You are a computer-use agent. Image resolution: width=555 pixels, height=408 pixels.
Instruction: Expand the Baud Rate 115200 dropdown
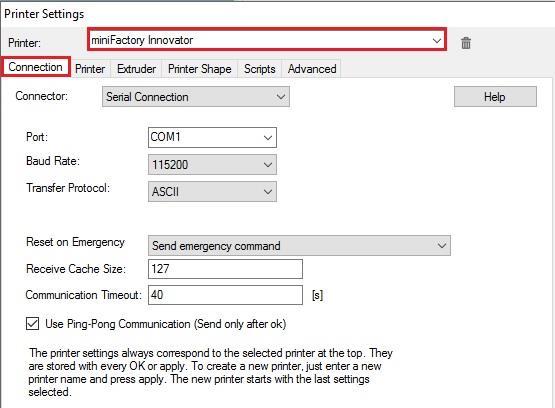pyautogui.click(x=212, y=165)
